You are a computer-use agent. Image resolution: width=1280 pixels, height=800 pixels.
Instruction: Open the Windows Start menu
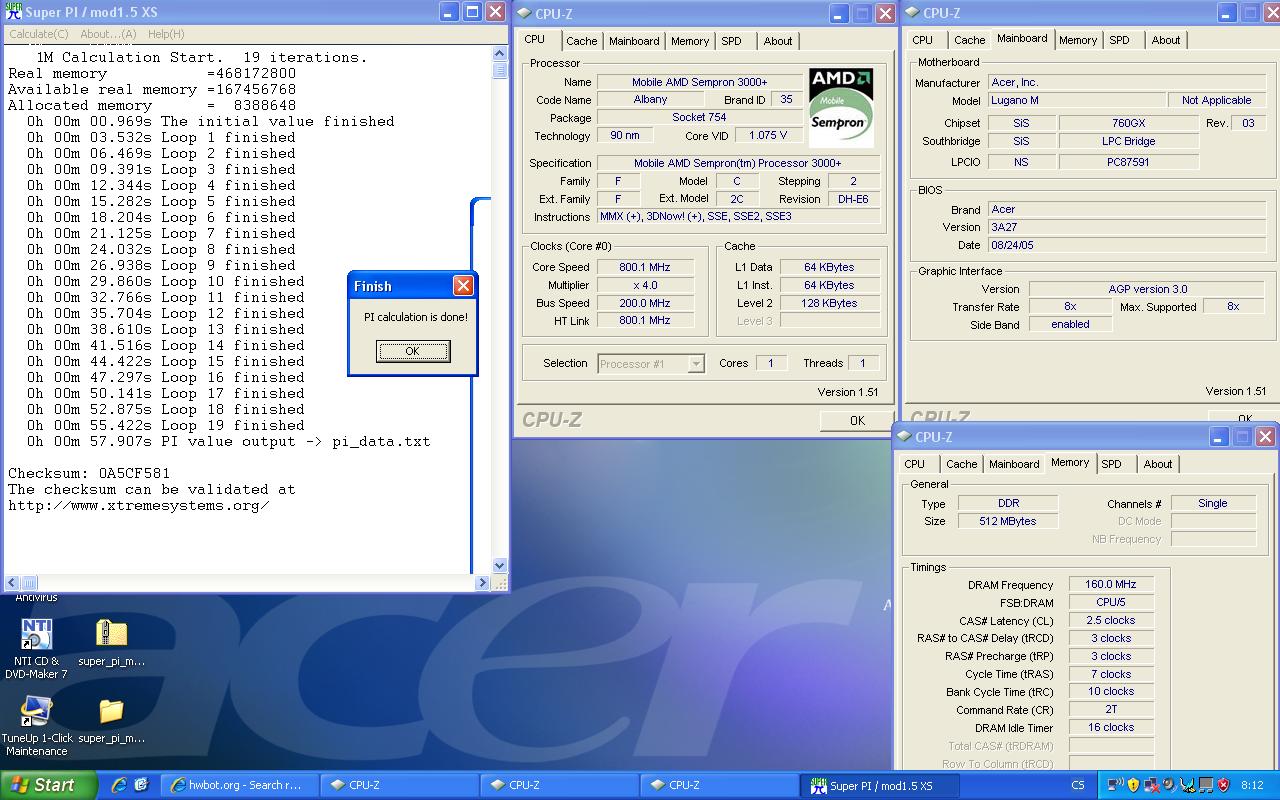48,785
